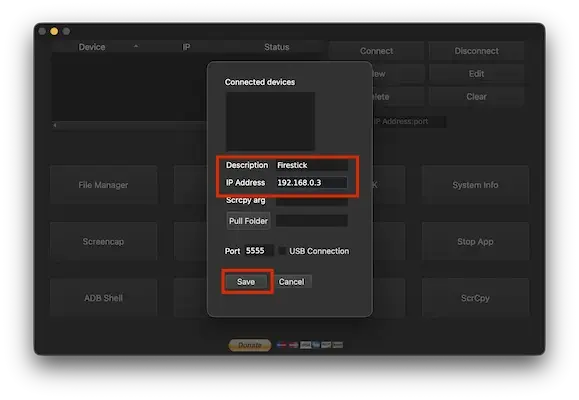The image size is (579, 400).
Task: Click the Connected devices label
Action: pyautogui.click(x=260, y=82)
